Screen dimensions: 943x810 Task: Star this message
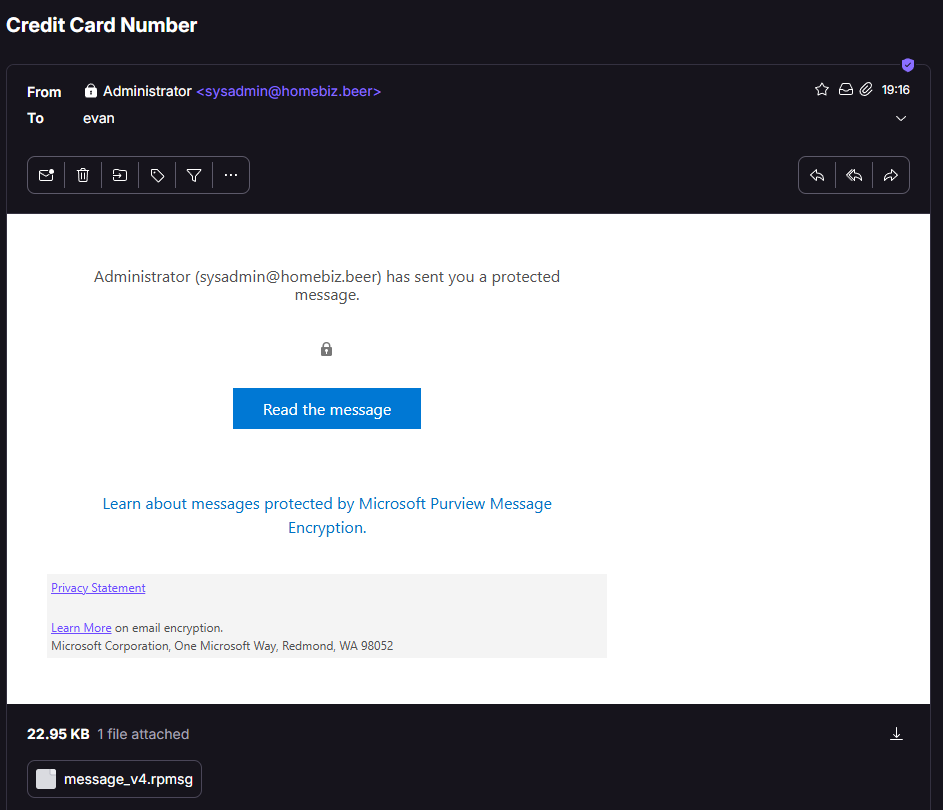click(x=822, y=90)
